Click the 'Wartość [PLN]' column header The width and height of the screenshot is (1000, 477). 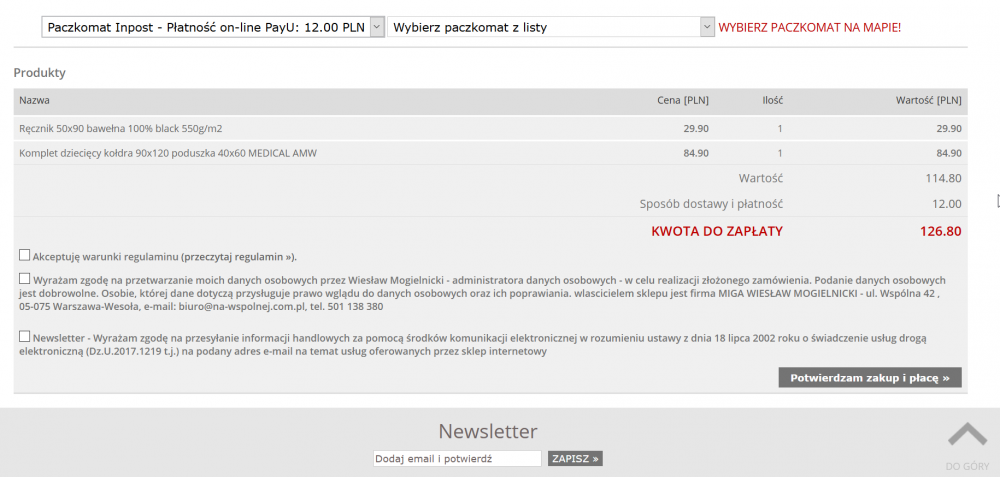click(x=929, y=100)
